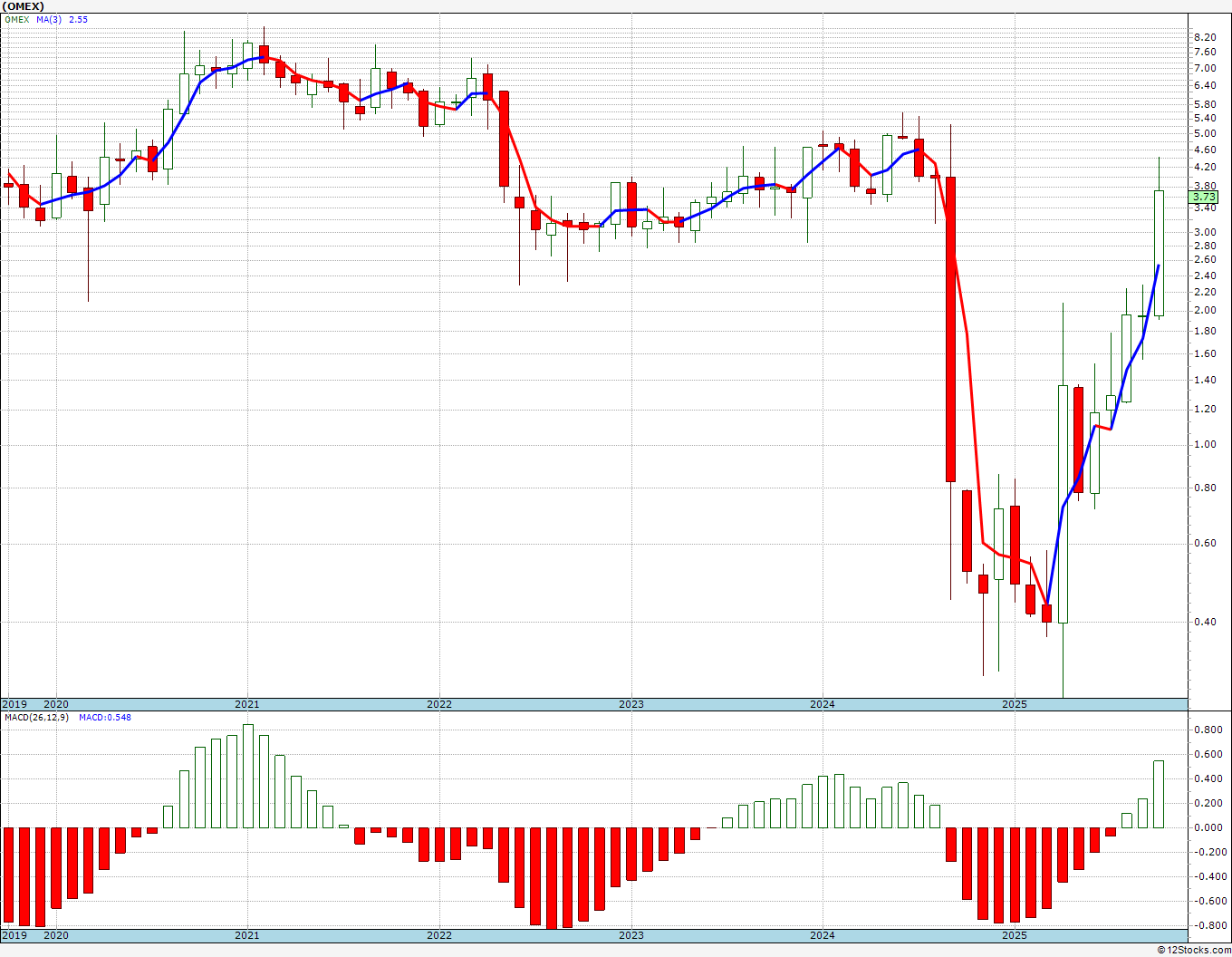Click 2024 on the price chart time axis
This screenshot has width=1232, height=957.
coord(823,704)
